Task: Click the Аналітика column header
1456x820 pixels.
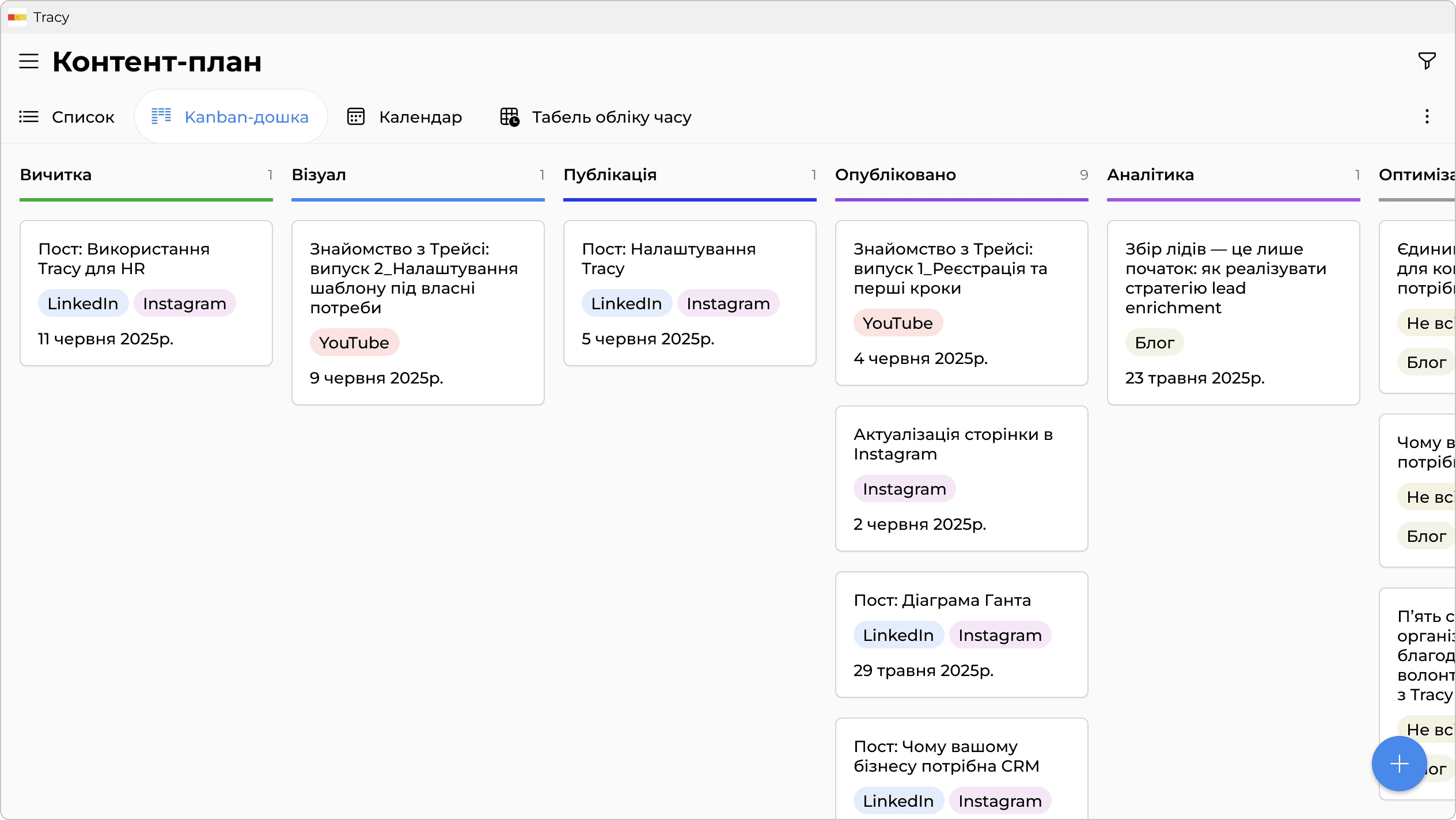Action: coord(1151,175)
